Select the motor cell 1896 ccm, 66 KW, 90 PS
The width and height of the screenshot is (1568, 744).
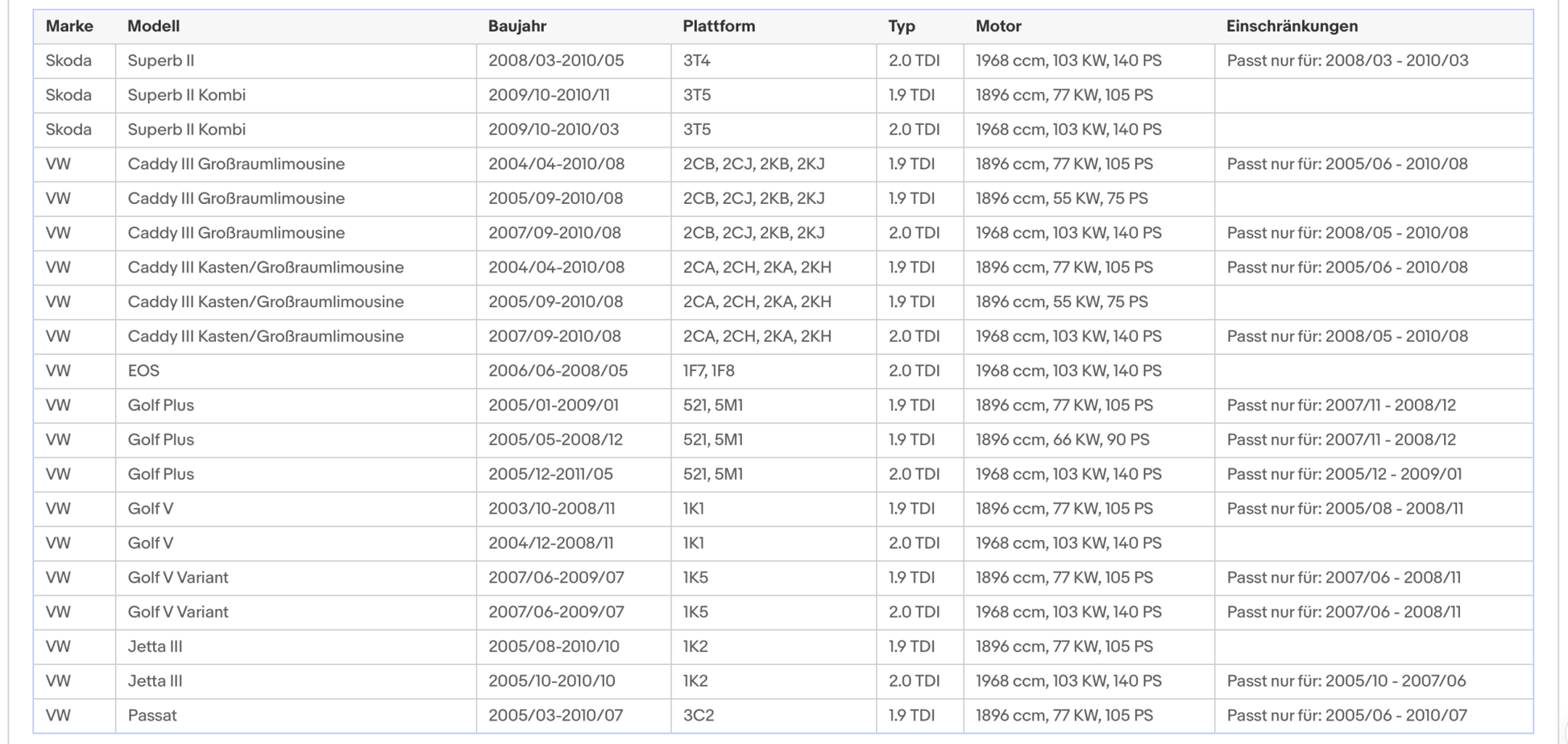click(1089, 440)
